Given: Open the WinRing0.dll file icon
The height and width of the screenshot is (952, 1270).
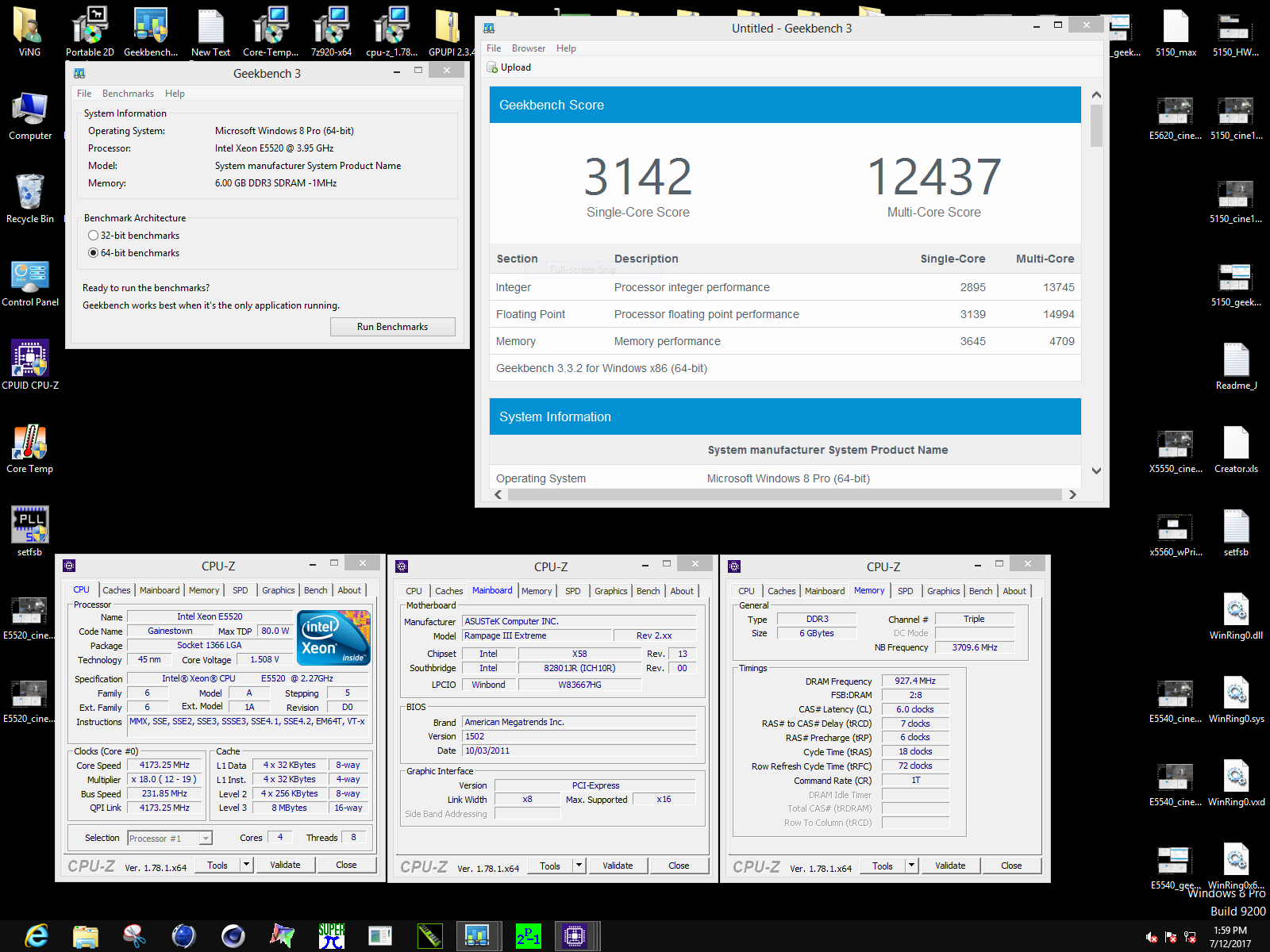Looking at the screenshot, I should (x=1236, y=616).
